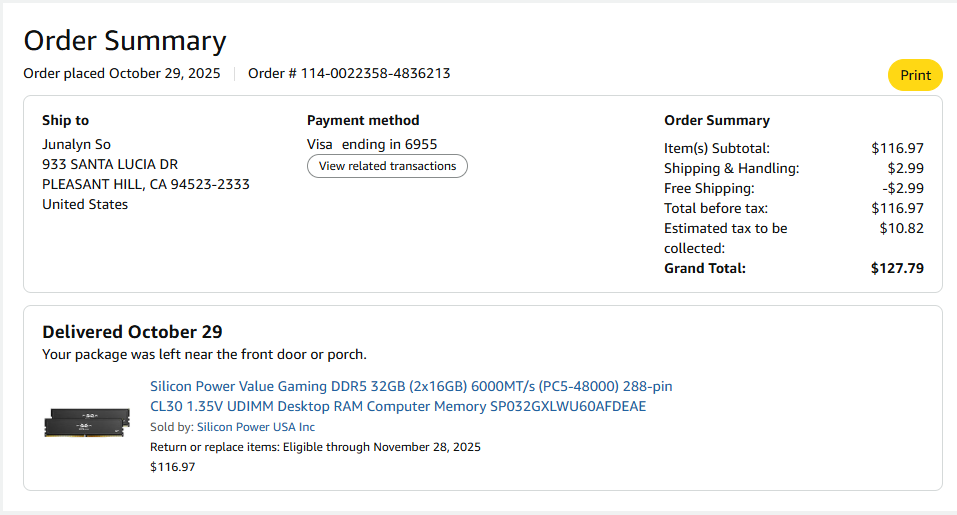Viewport: 957px width, 515px height.
Task: Open View related transactions
Action: 387,166
